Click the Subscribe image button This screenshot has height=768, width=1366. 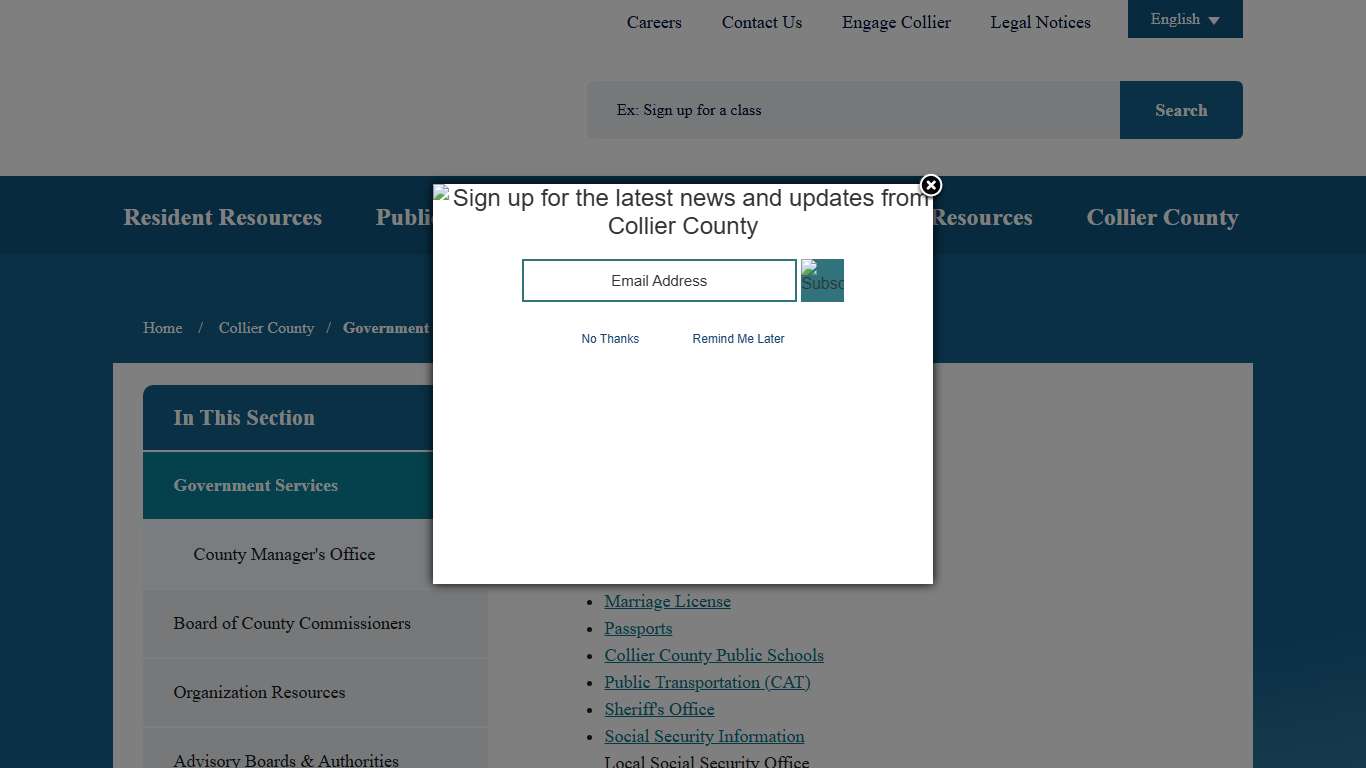tap(822, 280)
